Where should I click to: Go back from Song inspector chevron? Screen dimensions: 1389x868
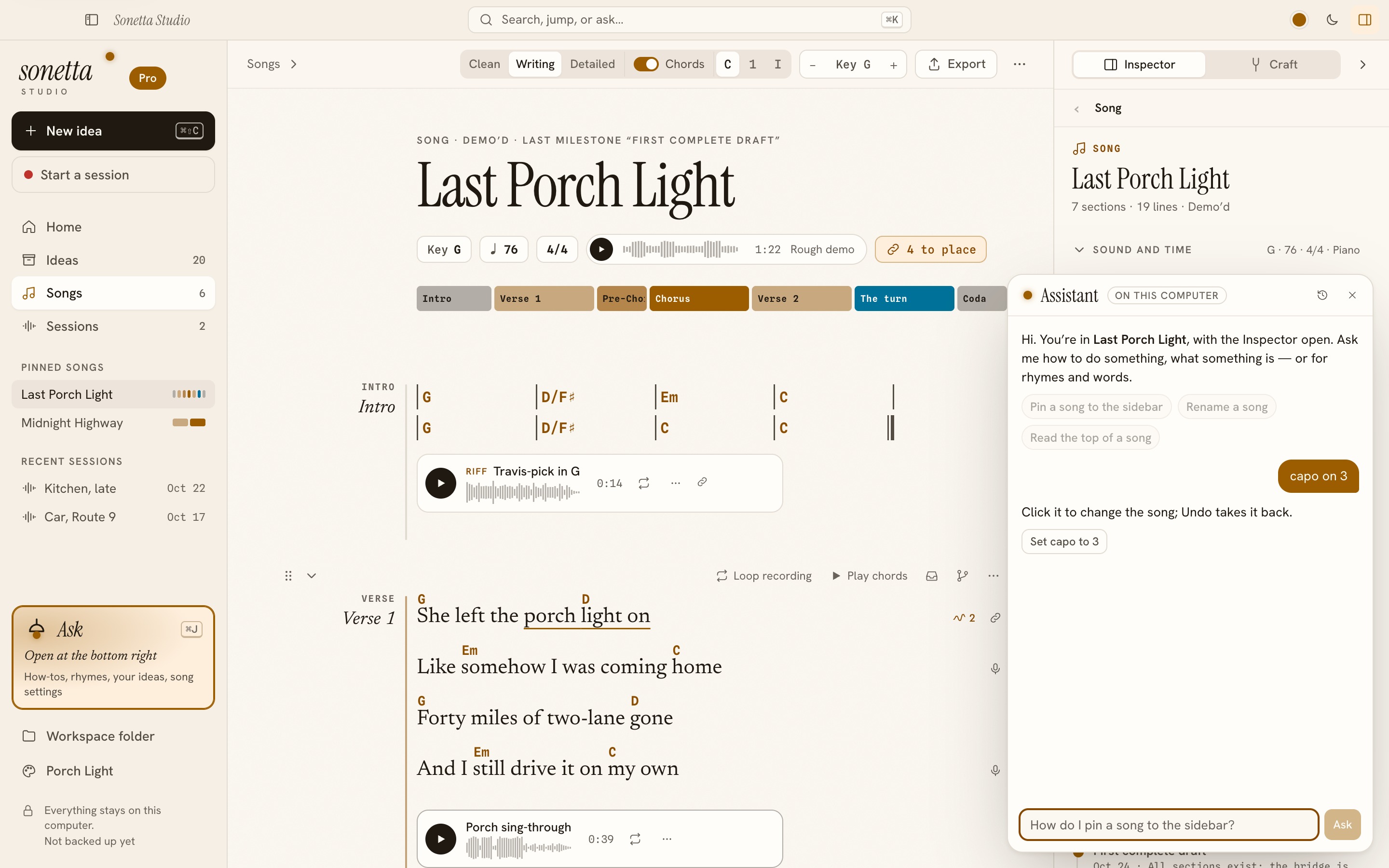[x=1077, y=108]
